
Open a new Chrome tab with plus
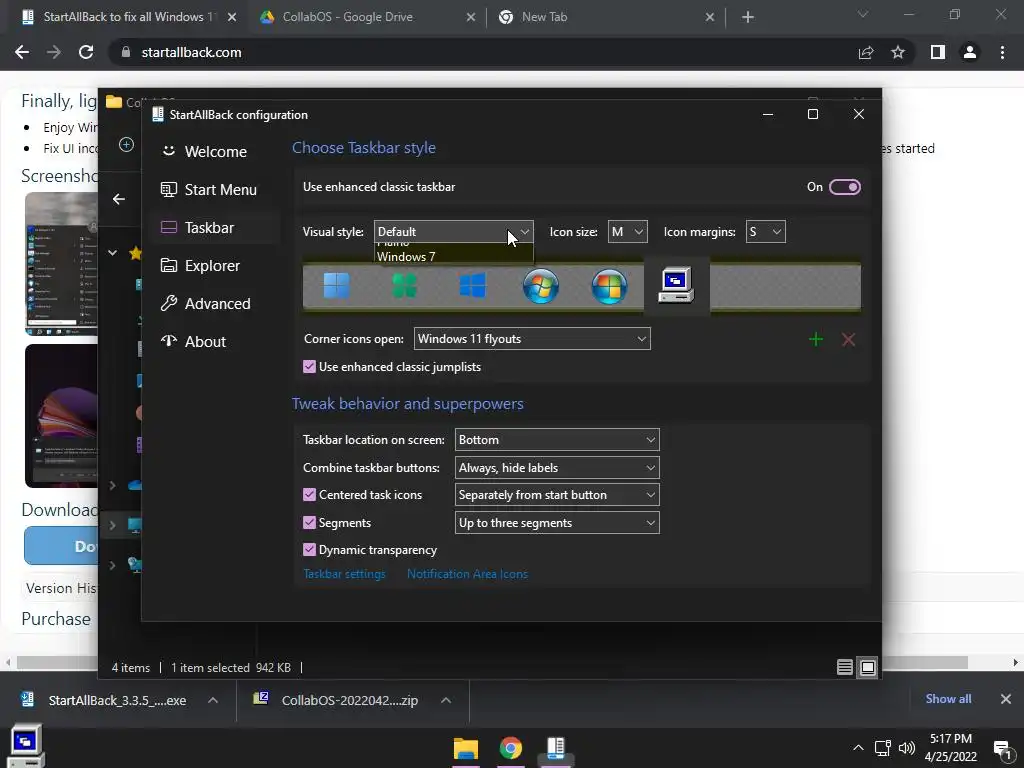coord(748,18)
